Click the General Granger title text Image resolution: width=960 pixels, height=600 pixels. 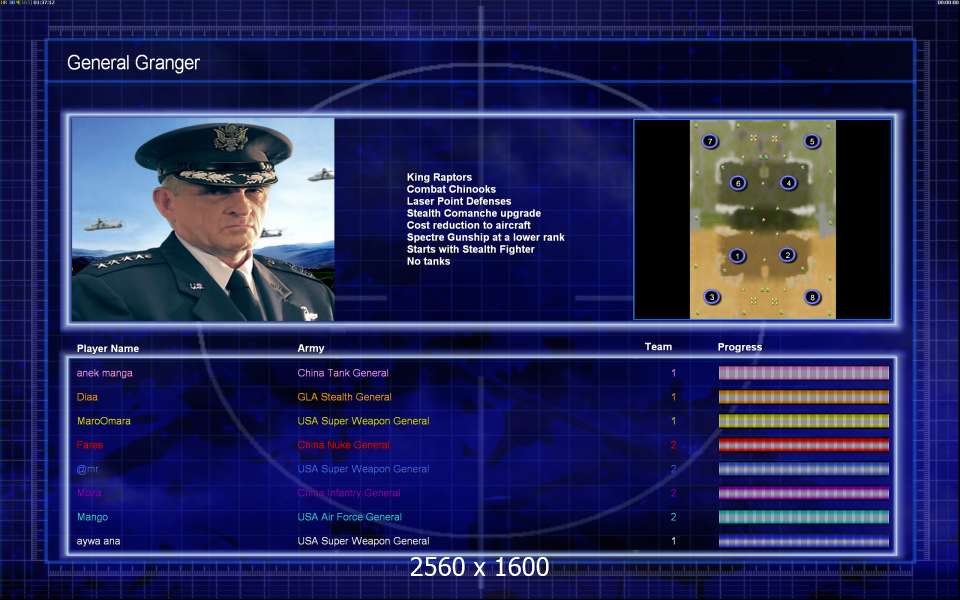pos(133,62)
